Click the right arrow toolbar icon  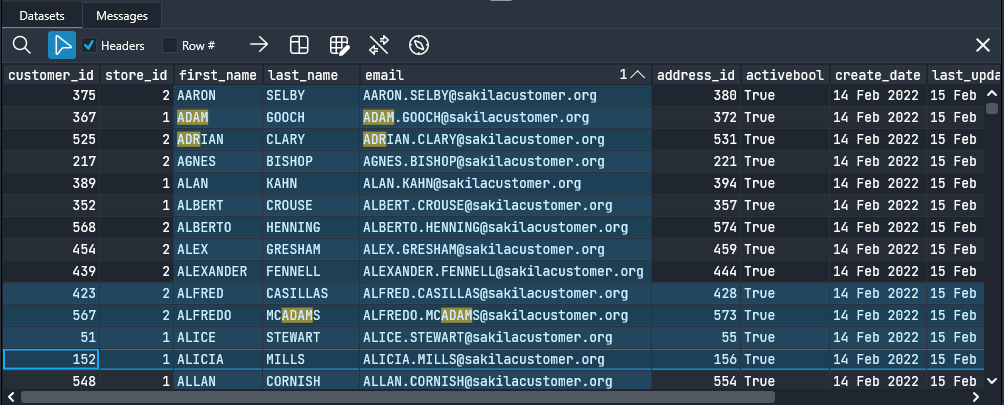click(259, 45)
